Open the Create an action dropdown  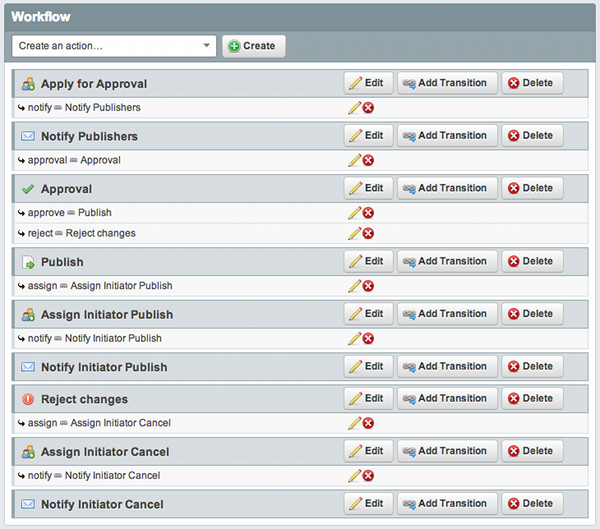114,46
